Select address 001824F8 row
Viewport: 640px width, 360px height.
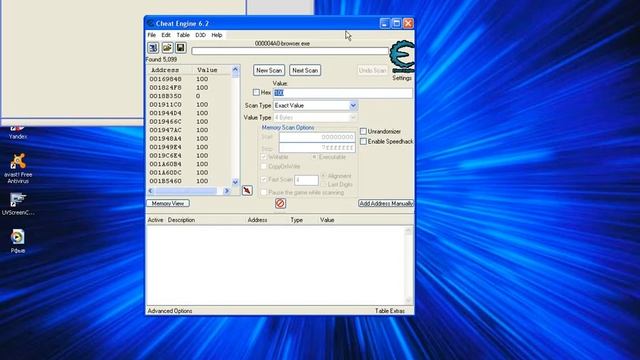(x=189, y=88)
